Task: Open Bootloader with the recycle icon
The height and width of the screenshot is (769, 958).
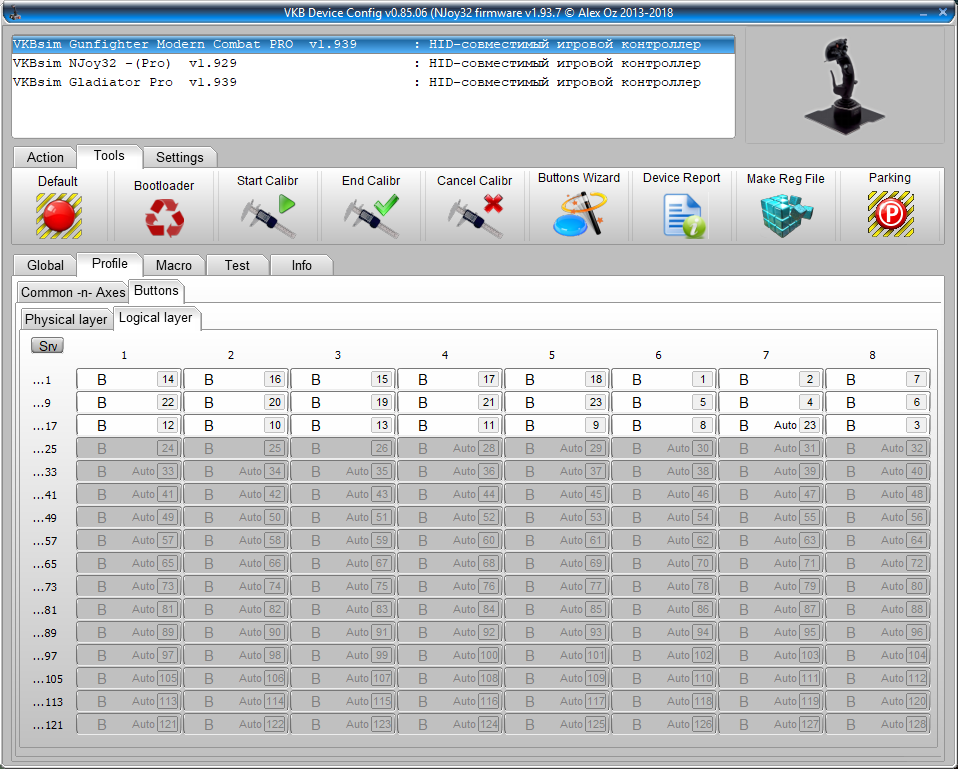Action: 164,217
